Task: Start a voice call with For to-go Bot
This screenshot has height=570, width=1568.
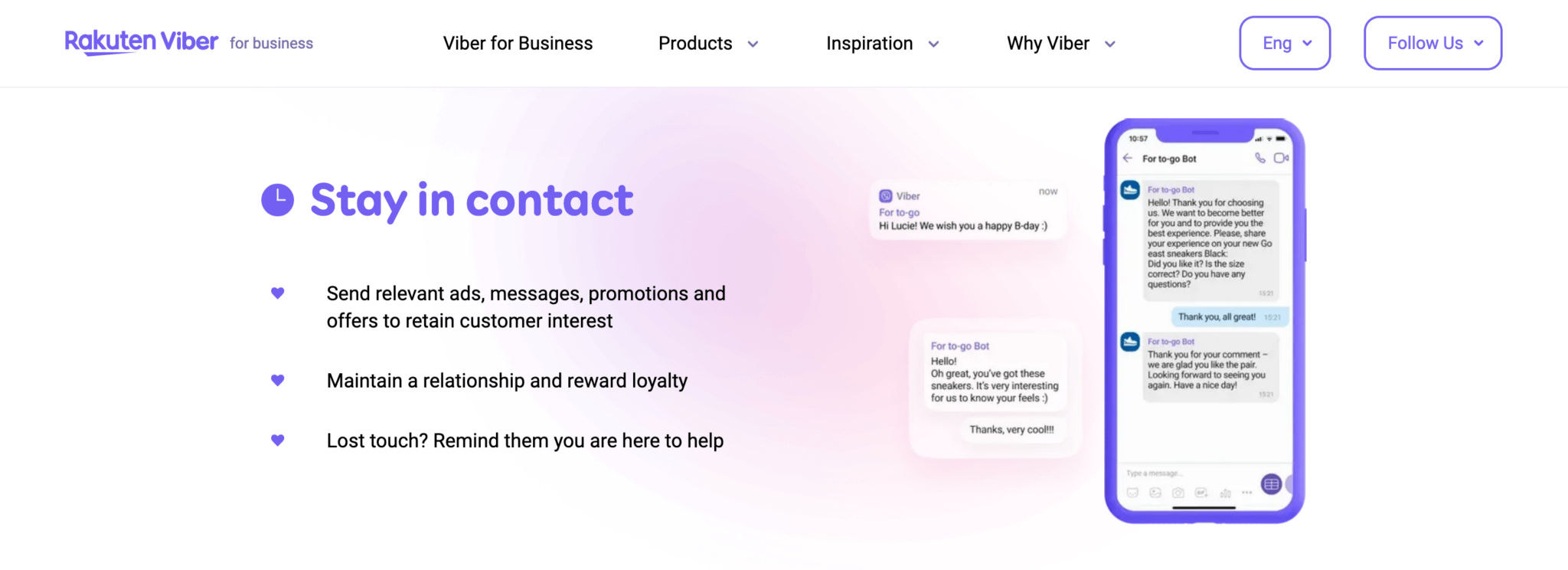Action: [x=1260, y=158]
